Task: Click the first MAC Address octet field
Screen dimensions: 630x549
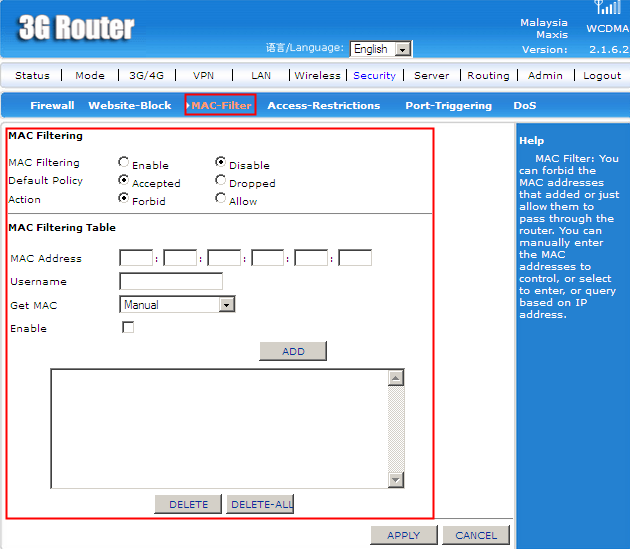Action: pyautogui.click(x=135, y=258)
